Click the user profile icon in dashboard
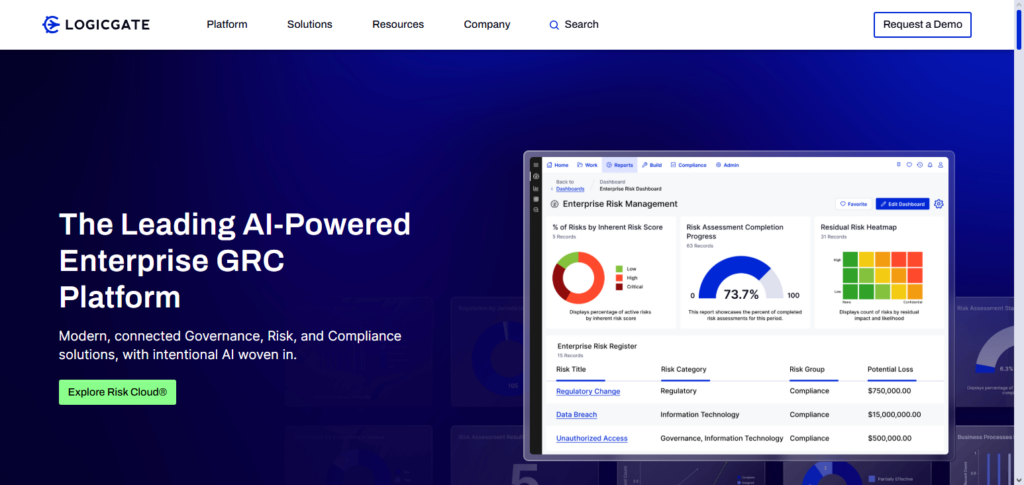The image size is (1024, 485). tap(941, 165)
